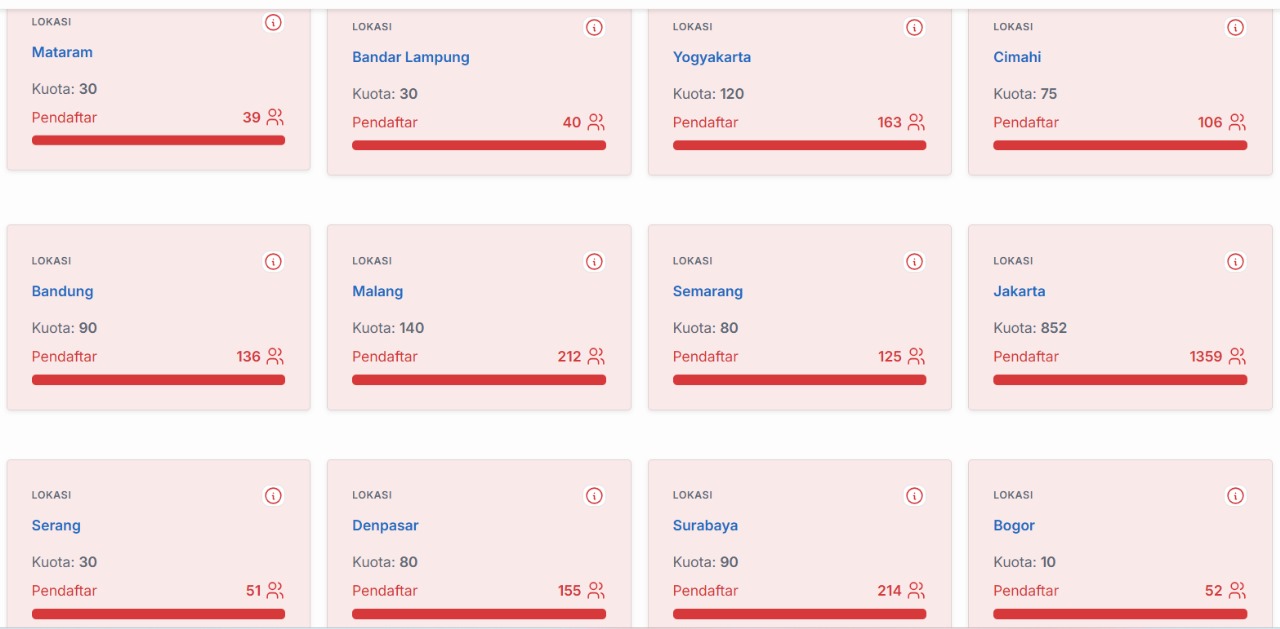1280x629 pixels.
Task: Click the info icon on Bogor card
Action: [x=1235, y=496]
